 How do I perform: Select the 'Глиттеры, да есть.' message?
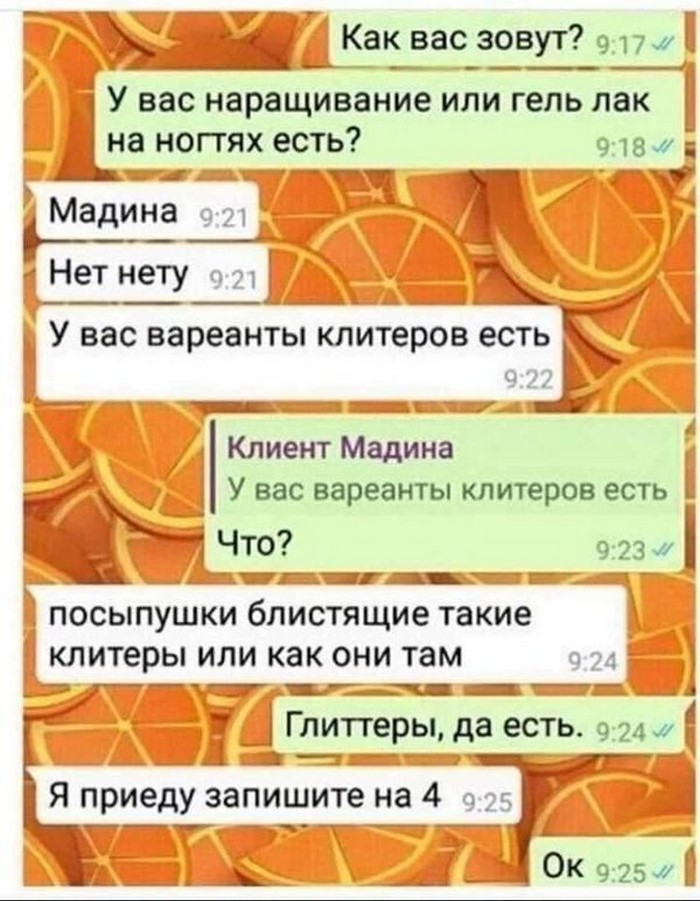[x=479, y=727]
